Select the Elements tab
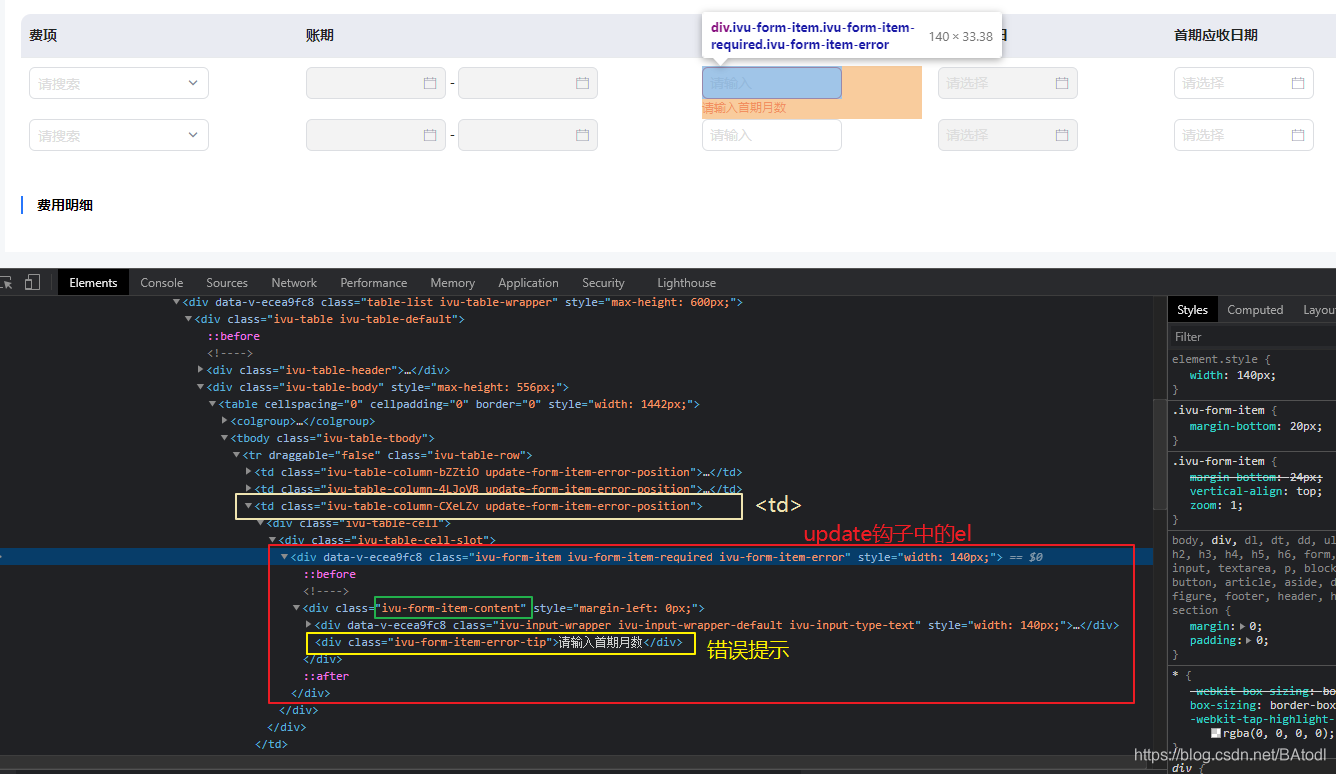 coord(94,283)
